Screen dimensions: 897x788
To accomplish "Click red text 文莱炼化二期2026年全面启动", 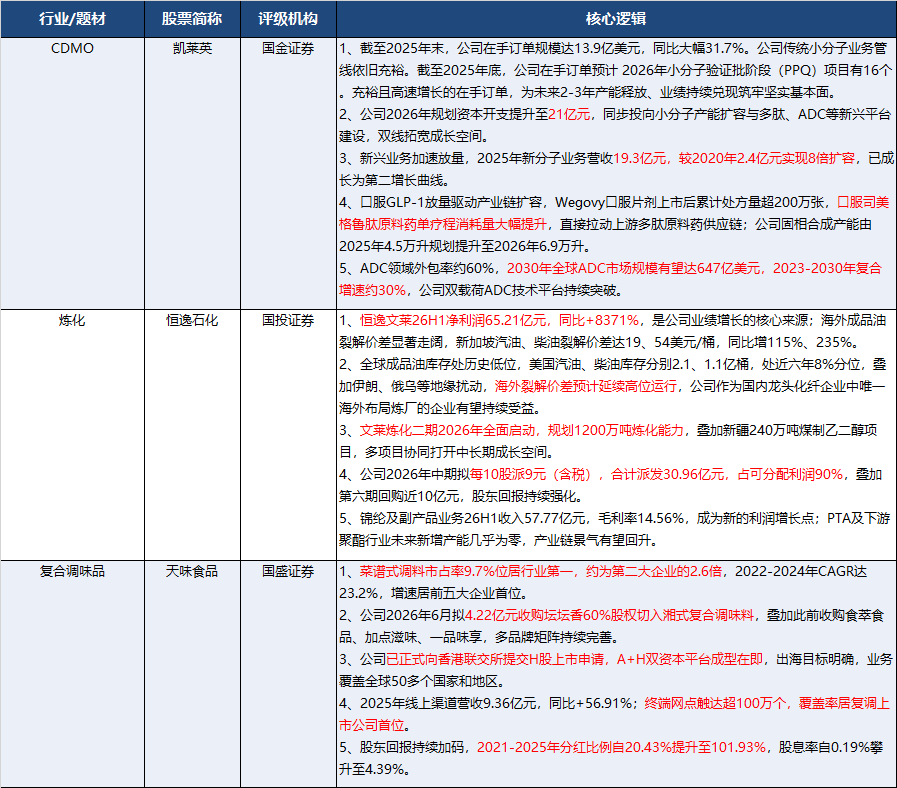I will (x=447, y=430).
